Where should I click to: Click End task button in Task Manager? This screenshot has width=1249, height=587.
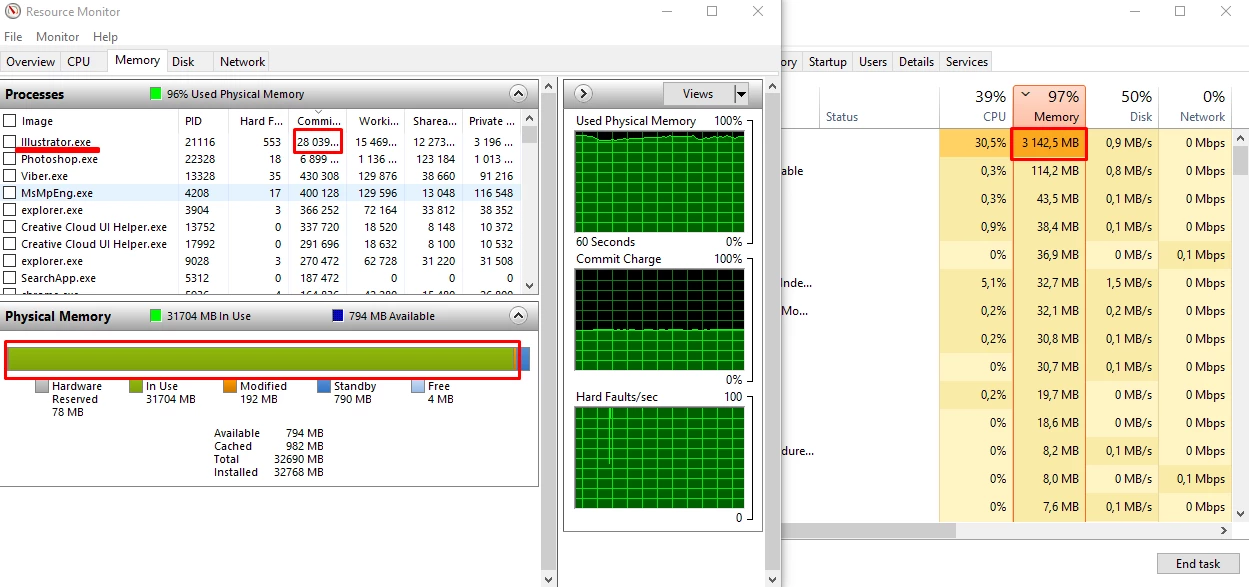coord(1197,564)
